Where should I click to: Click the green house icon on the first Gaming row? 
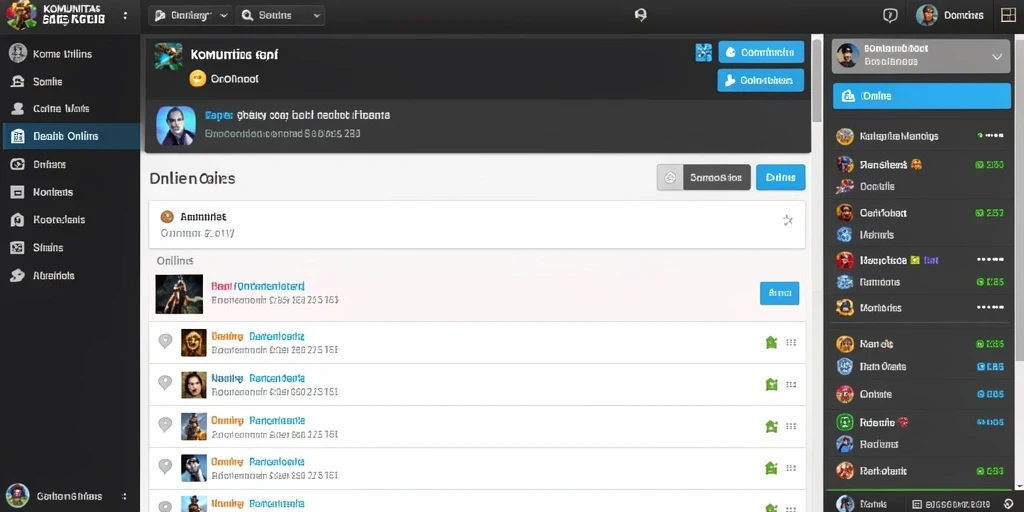pyautogui.click(x=771, y=342)
